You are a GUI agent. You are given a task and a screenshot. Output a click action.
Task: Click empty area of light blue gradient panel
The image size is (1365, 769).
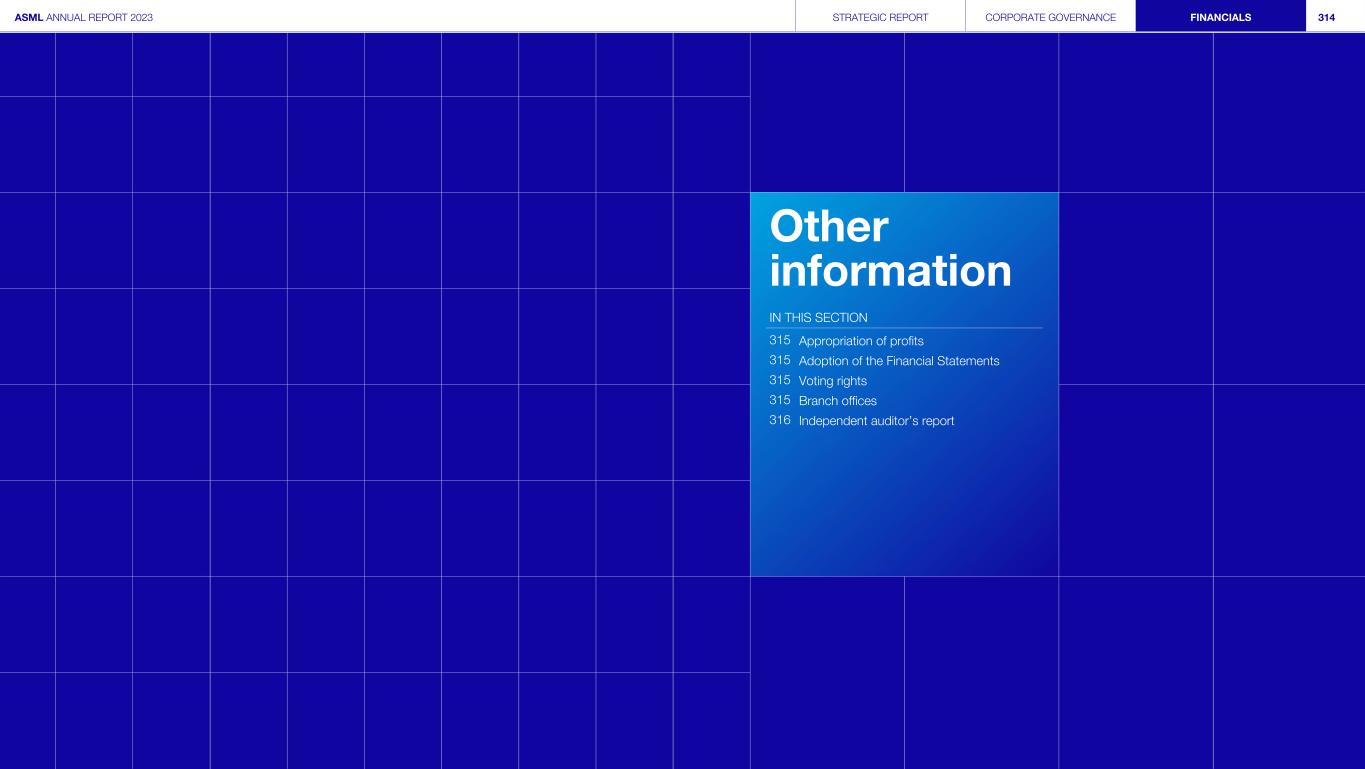coord(900,510)
